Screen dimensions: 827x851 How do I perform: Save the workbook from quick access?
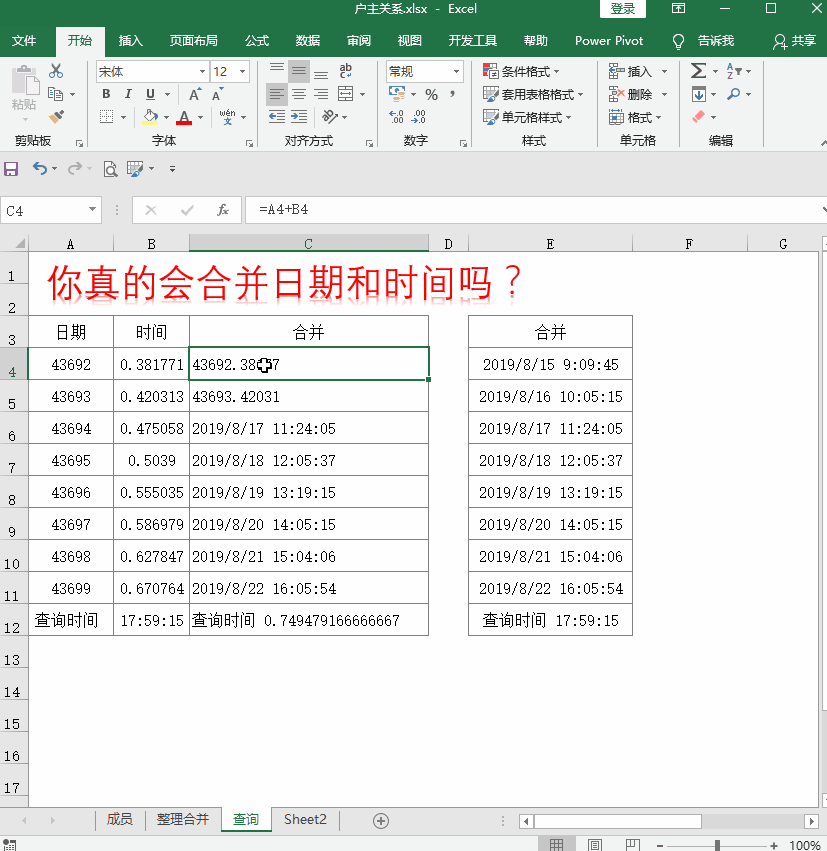tap(11, 169)
